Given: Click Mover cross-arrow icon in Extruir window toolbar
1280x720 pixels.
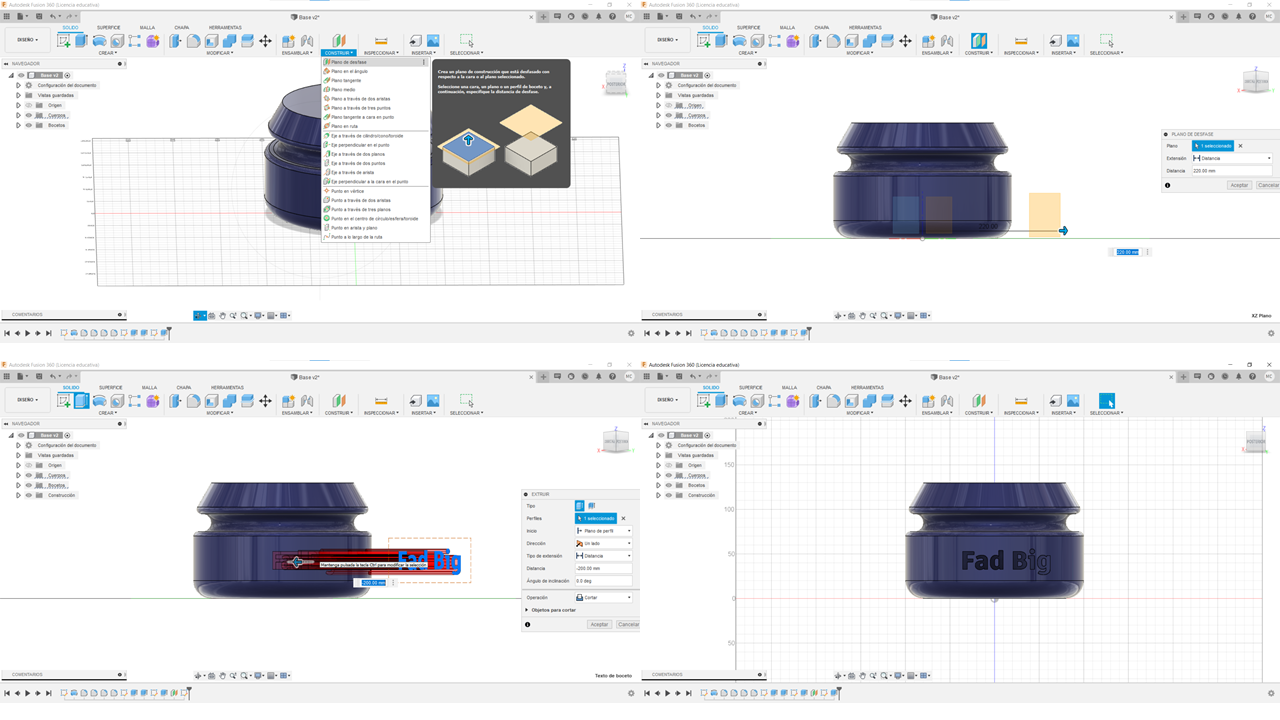Looking at the screenshot, I should (x=265, y=400).
